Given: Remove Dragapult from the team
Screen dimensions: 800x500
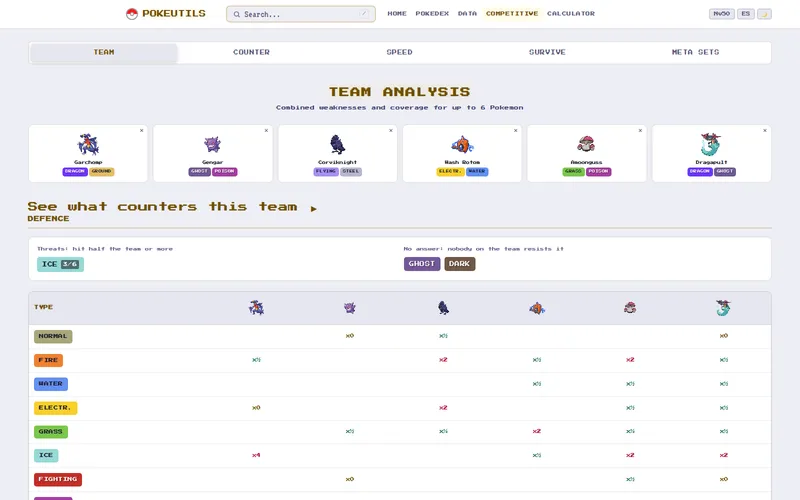Looking at the screenshot, I should [765, 131].
